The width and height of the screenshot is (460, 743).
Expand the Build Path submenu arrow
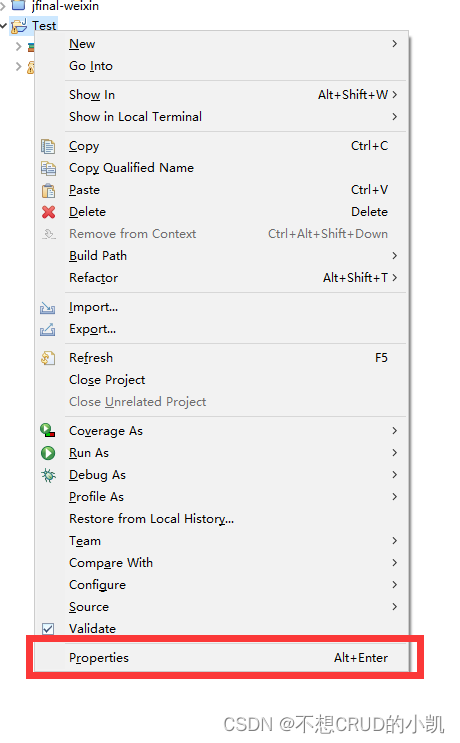(x=395, y=256)
